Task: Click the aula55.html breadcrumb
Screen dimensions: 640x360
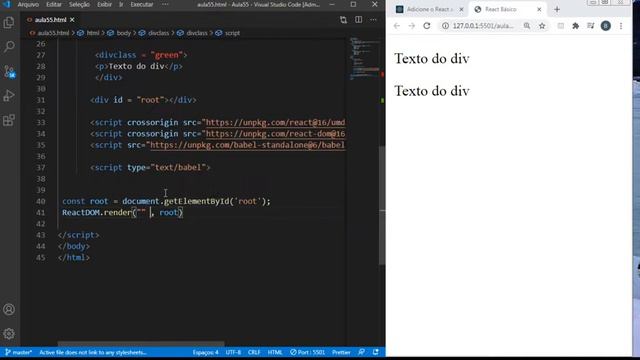Action: (x=53, y=33)
